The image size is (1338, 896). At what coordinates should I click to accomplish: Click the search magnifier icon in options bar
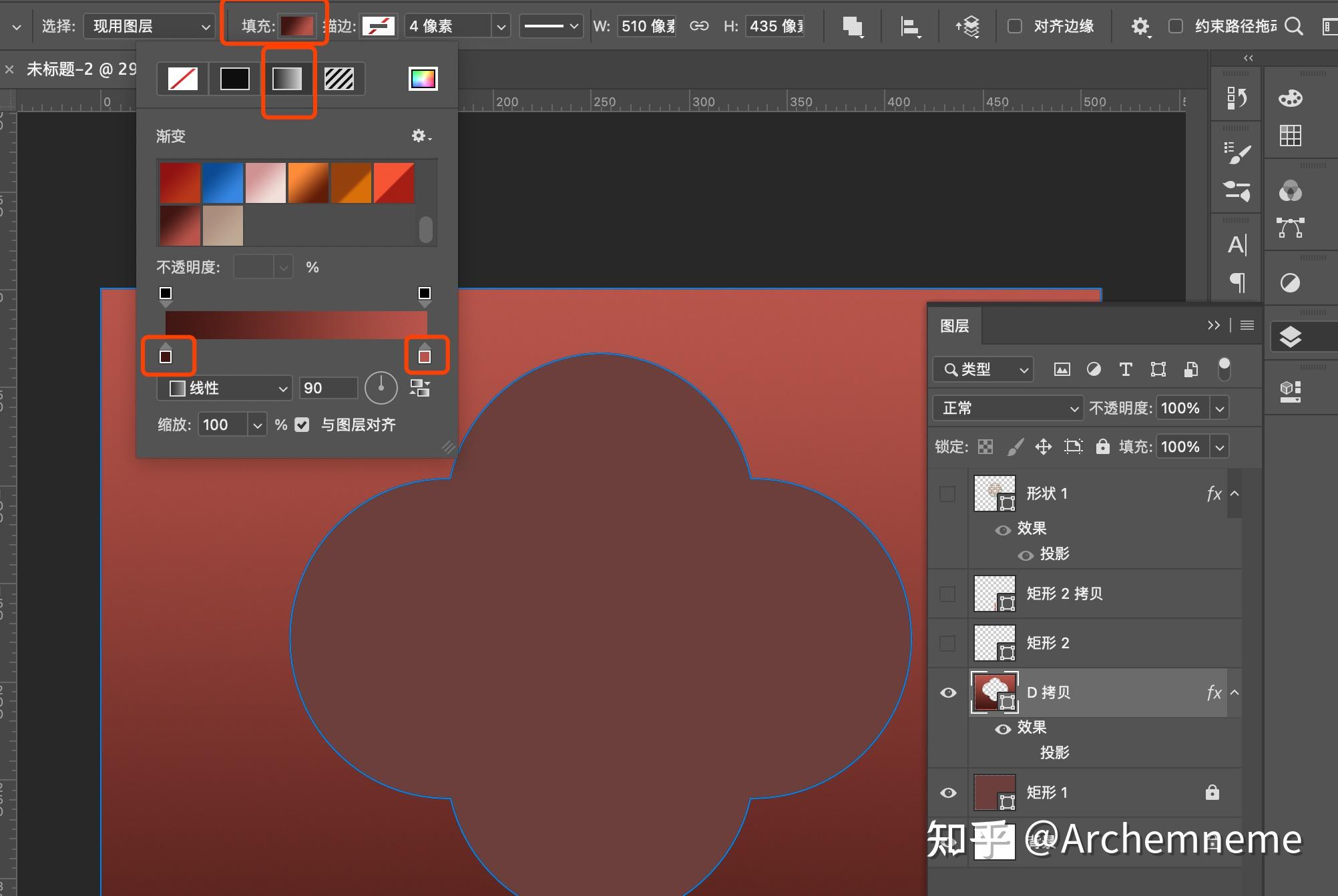coord(1294,26)
